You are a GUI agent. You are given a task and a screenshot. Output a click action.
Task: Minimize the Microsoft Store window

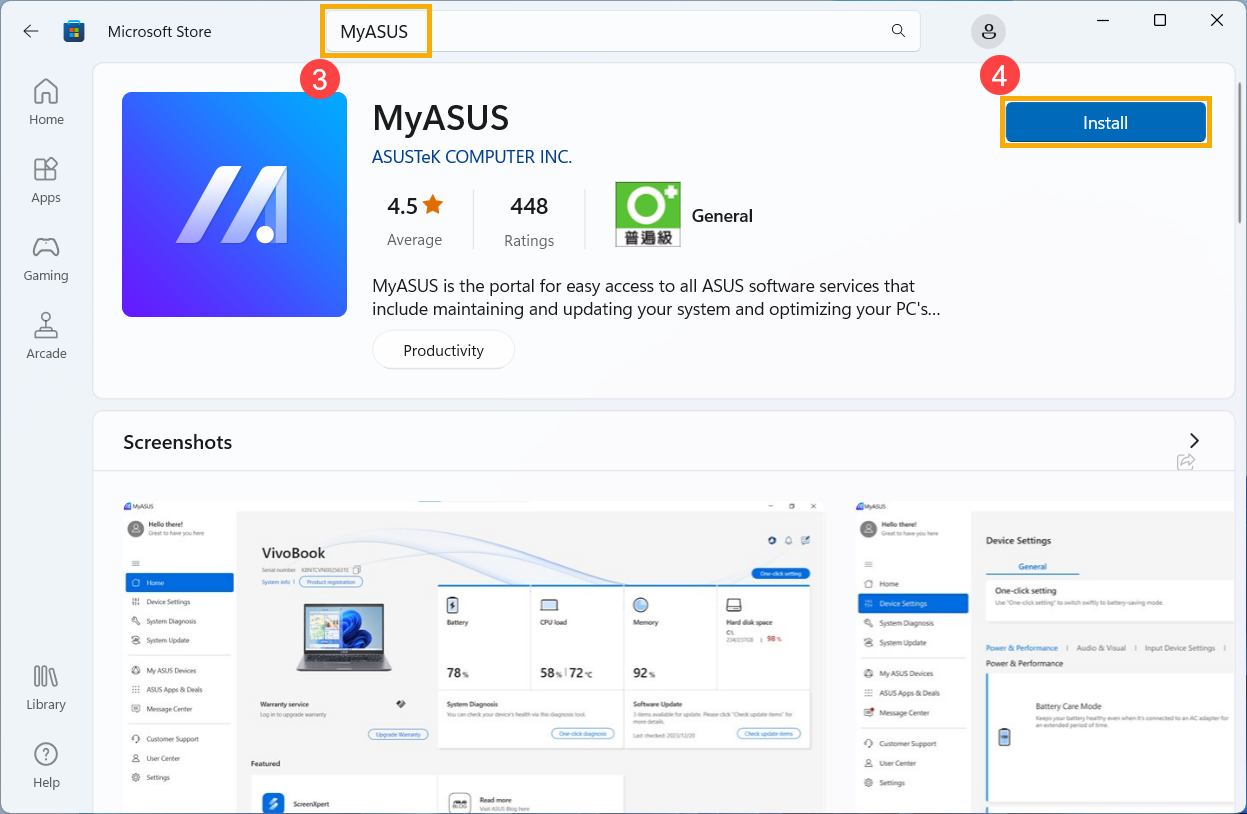[1103, 20]
